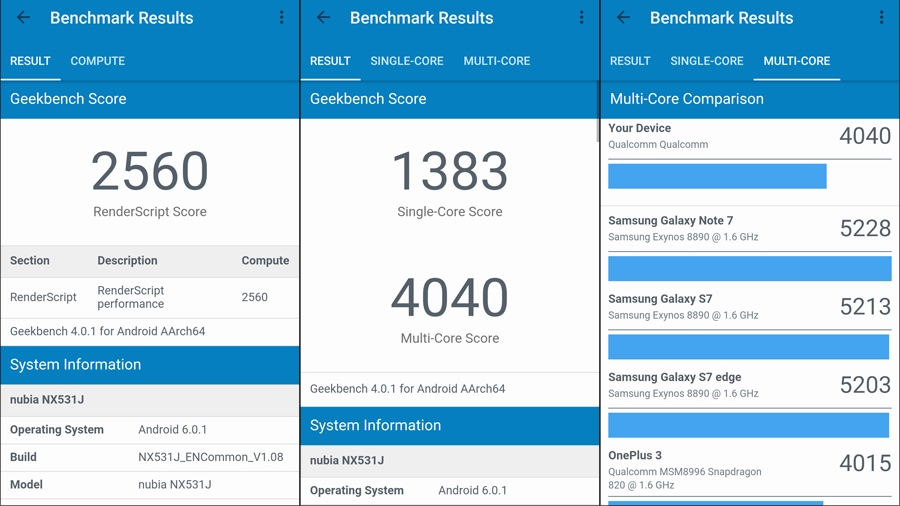Tap the 2560 RenderScript score
The image size is (900, 506).
click(150, 171)
